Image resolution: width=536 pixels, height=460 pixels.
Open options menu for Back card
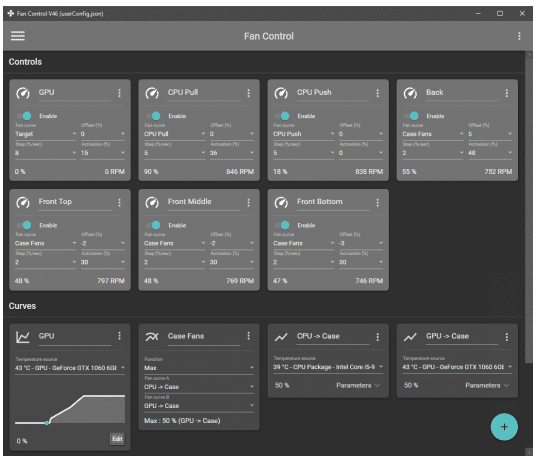(x=507, y=93)
